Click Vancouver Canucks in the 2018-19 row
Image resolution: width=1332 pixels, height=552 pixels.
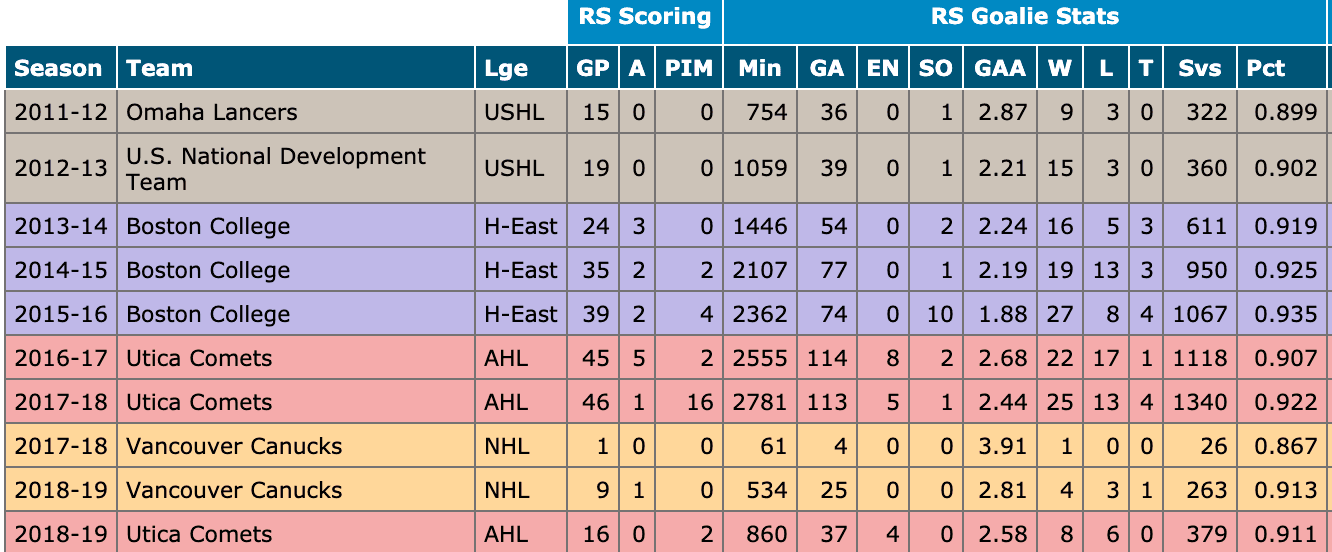(234, 491)
